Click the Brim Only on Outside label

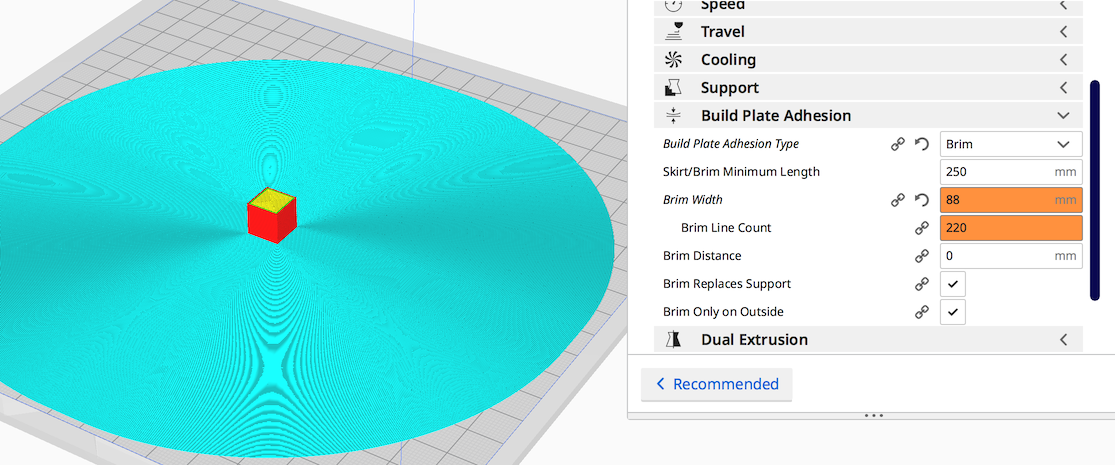(x=723, y=311)
